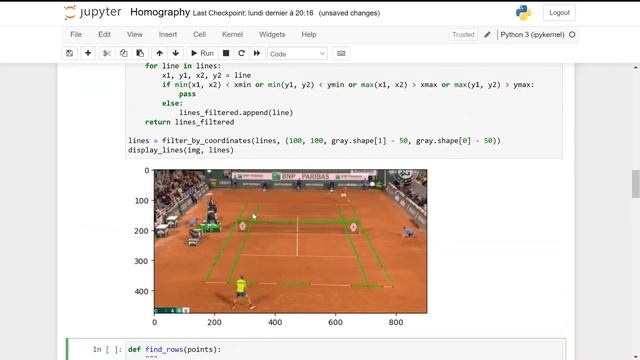
Task: Open the Widgets menu
Action: coord(272,35)
